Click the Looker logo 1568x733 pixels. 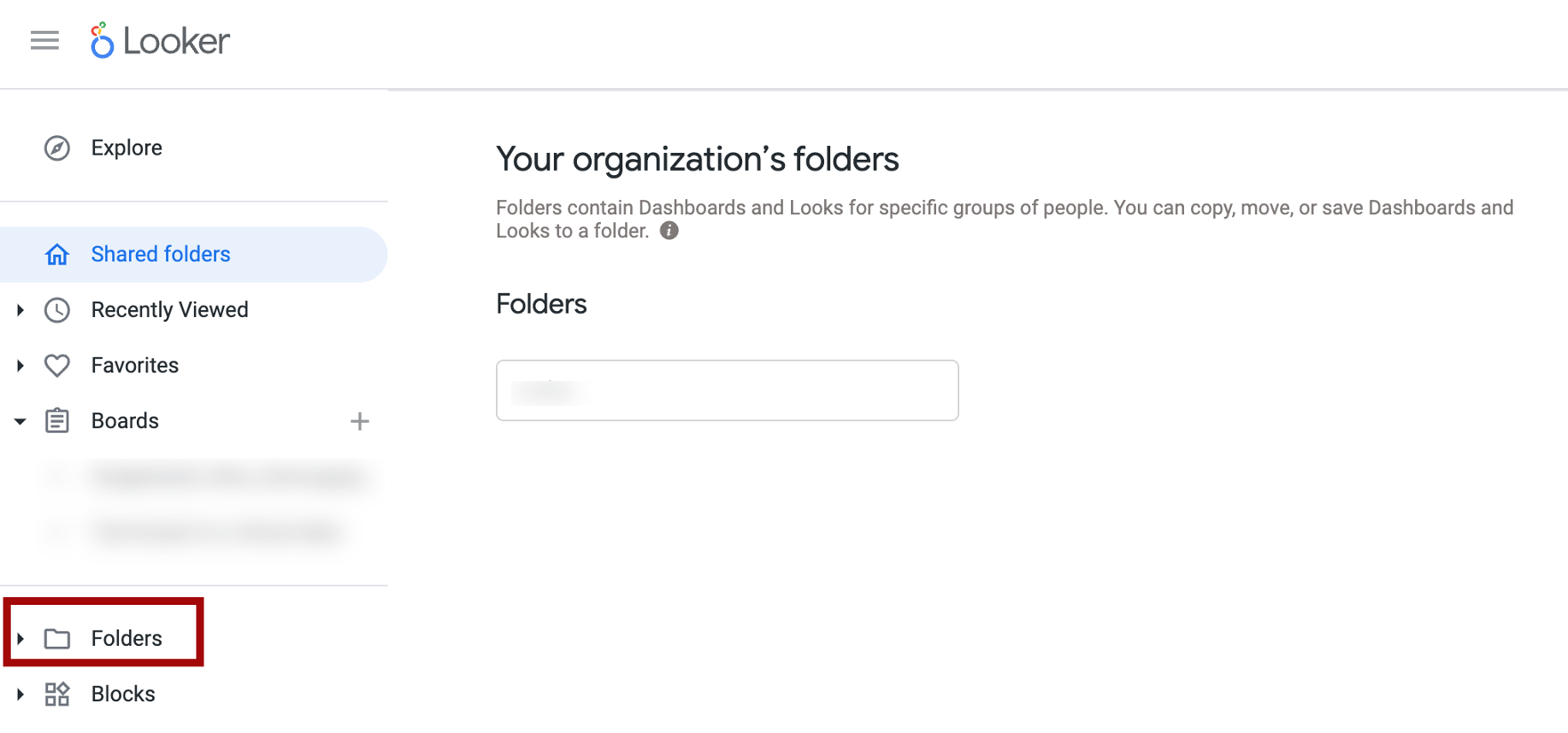point(158,41)
